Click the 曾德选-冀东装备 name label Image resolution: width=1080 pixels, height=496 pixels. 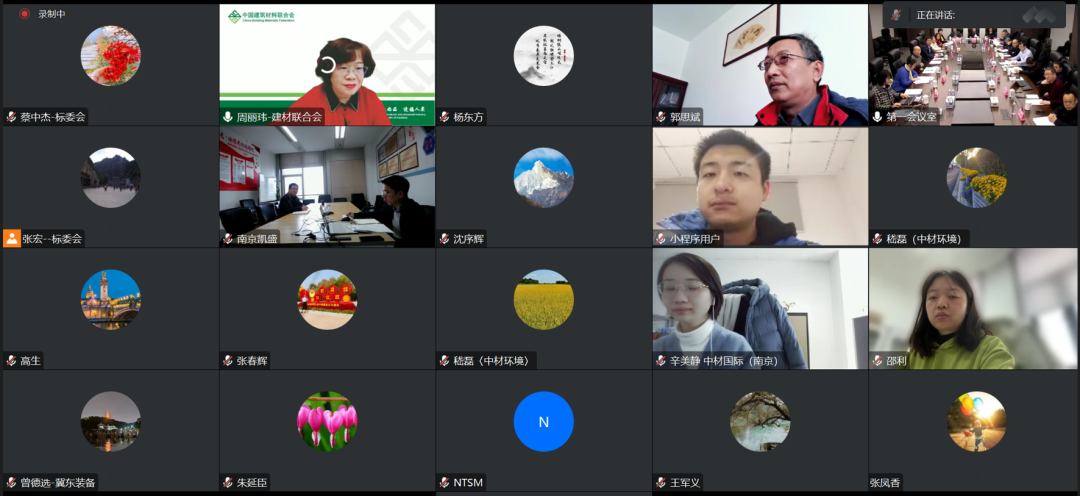[58, 483]
